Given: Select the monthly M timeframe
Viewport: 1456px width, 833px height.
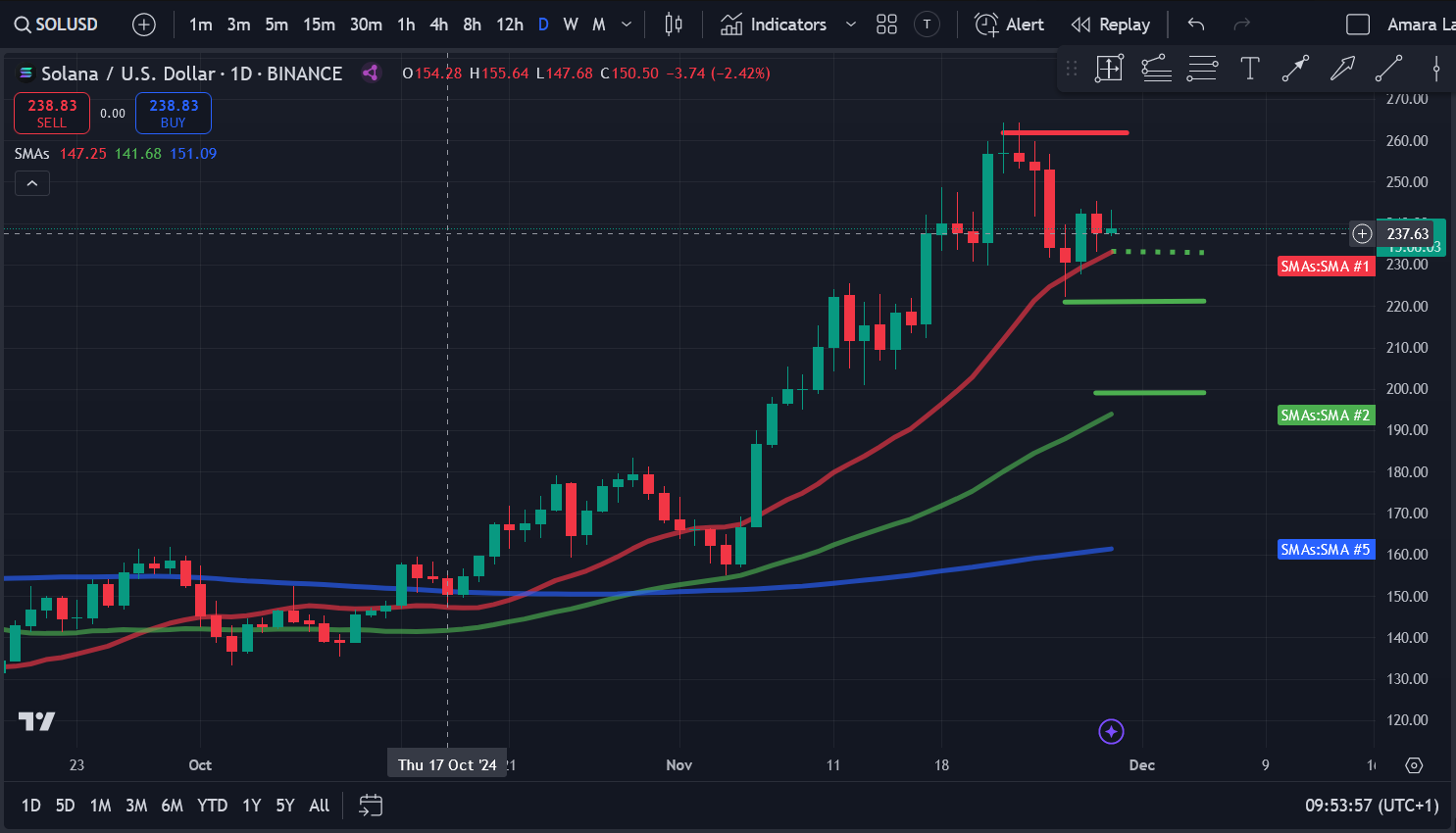Looking at the screenshot, I should tap(599, 24).
